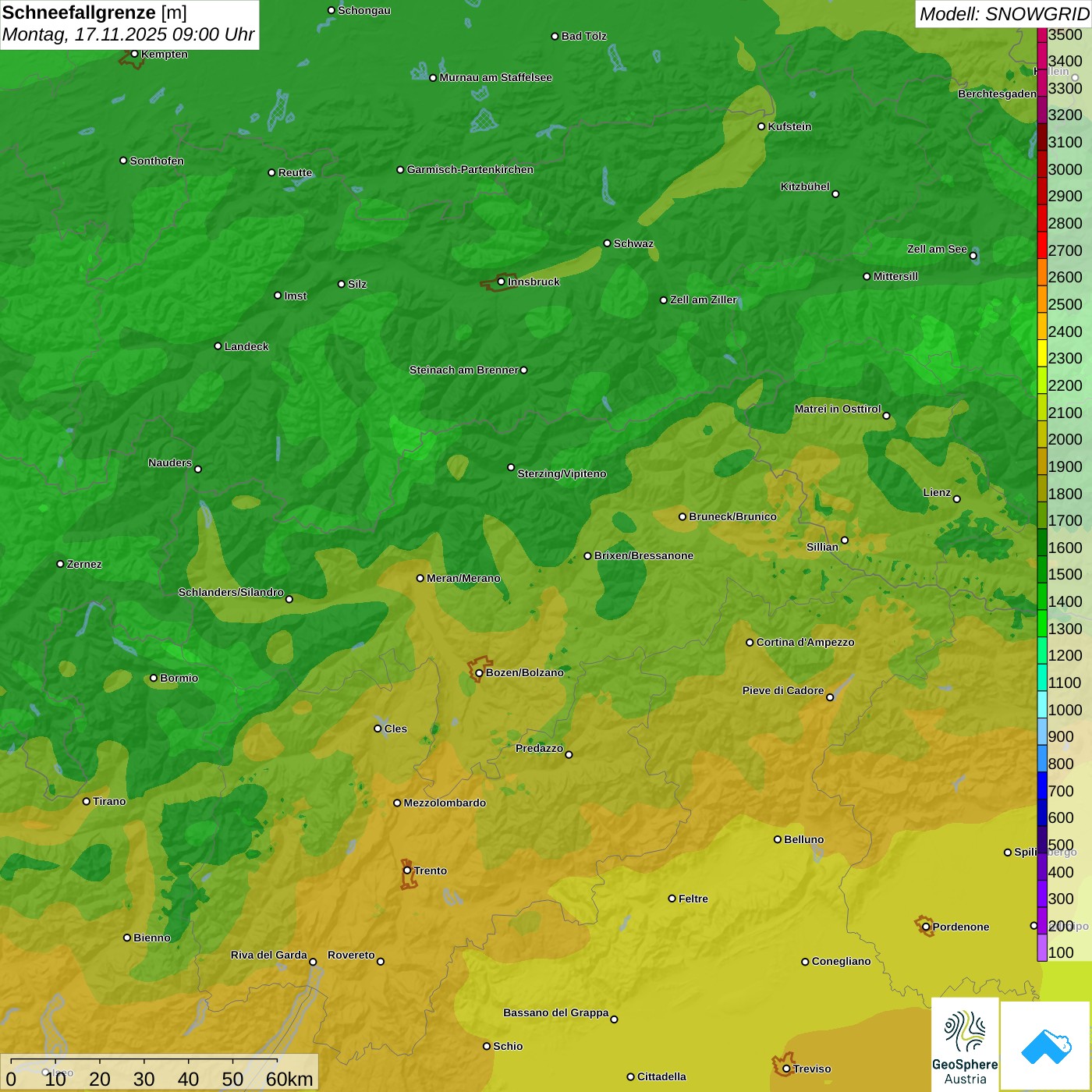Click the Trento city marker
This screenshot has height=1092, width=1092.
pyautogui.click(x=407, y=870)
